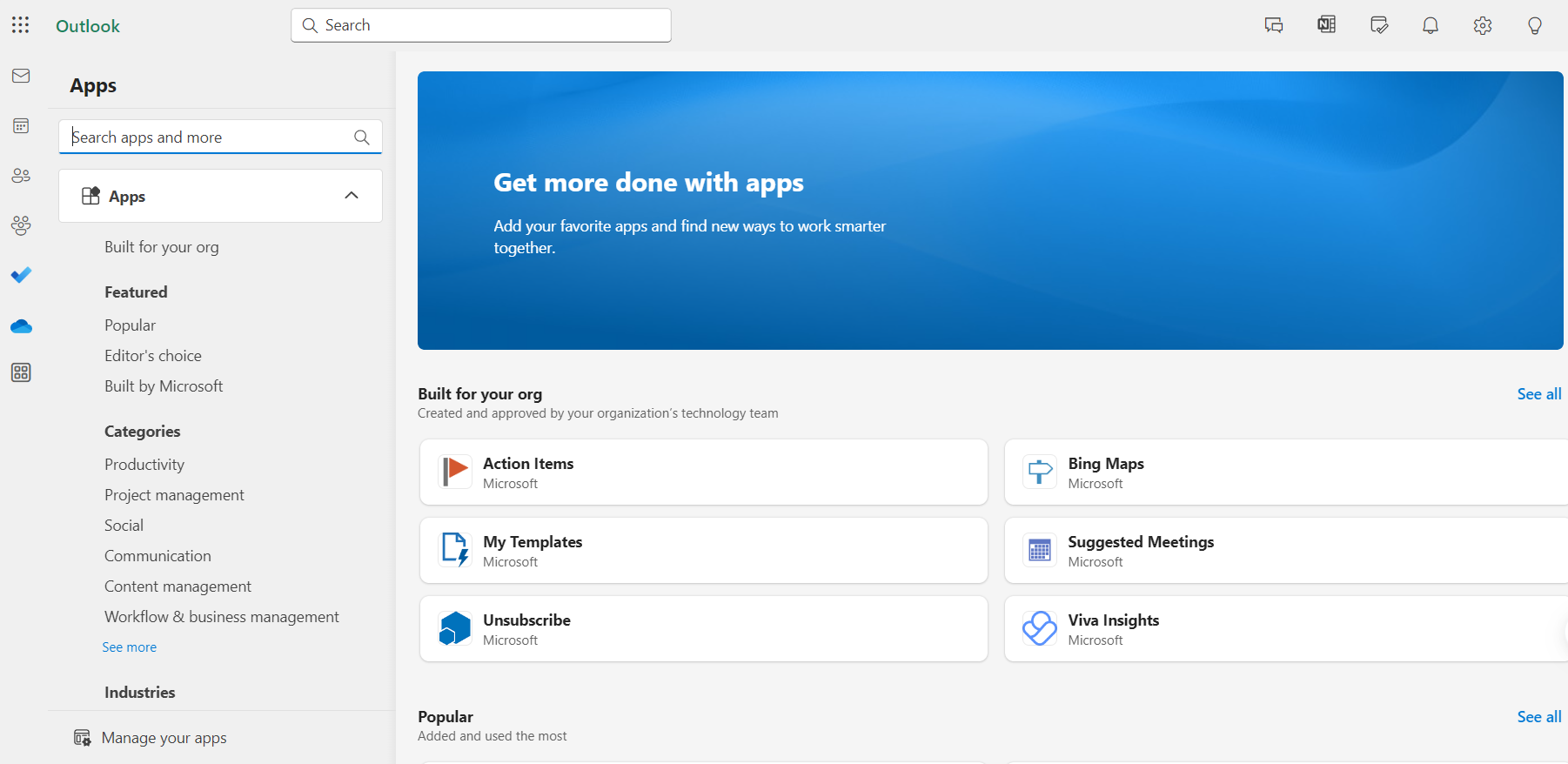
Task: Open OneDrive cloud icon
Action: click(x=21, y=326)
